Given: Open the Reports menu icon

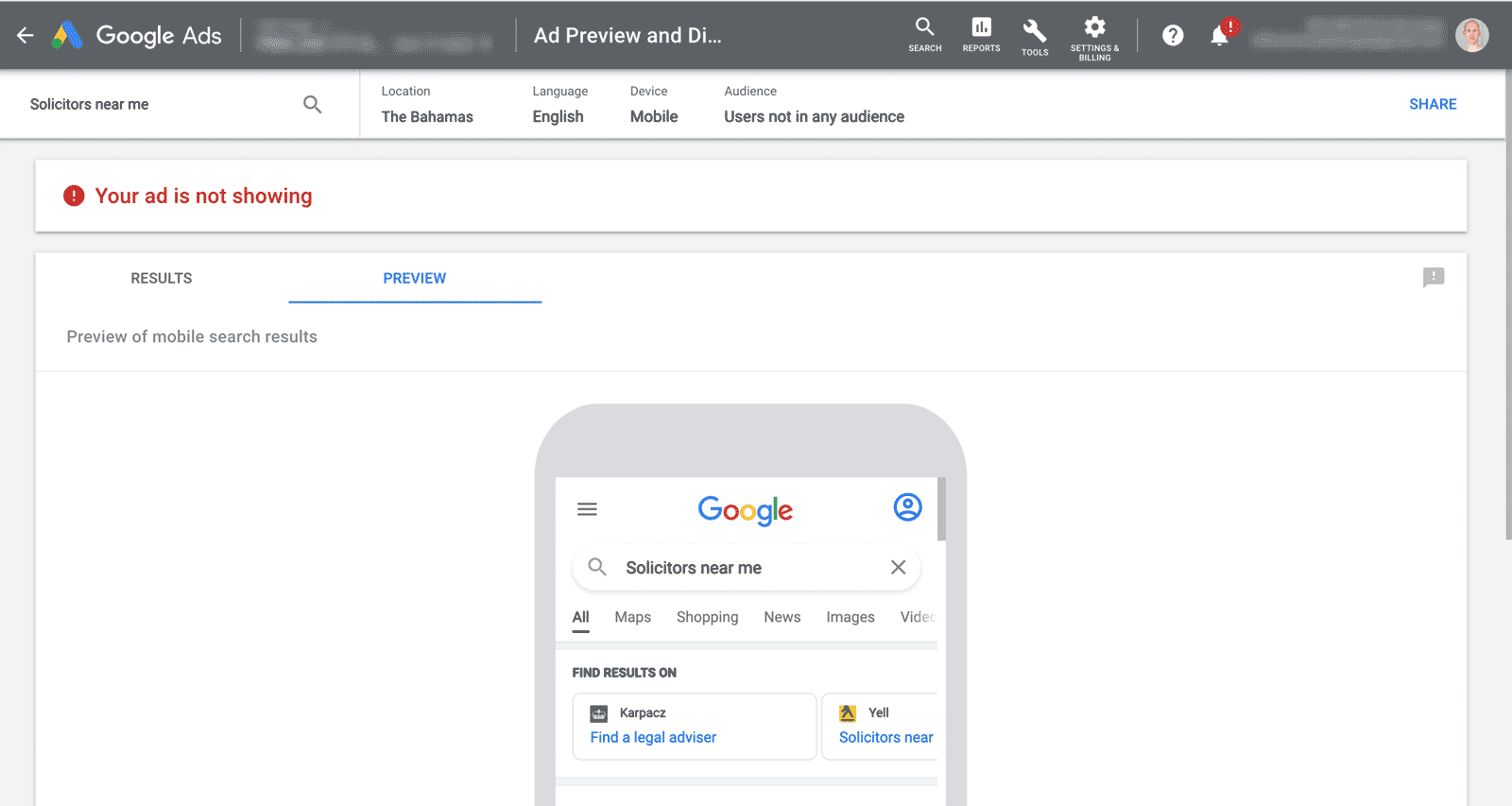Looking at the screenshot, I should point(981,34).
